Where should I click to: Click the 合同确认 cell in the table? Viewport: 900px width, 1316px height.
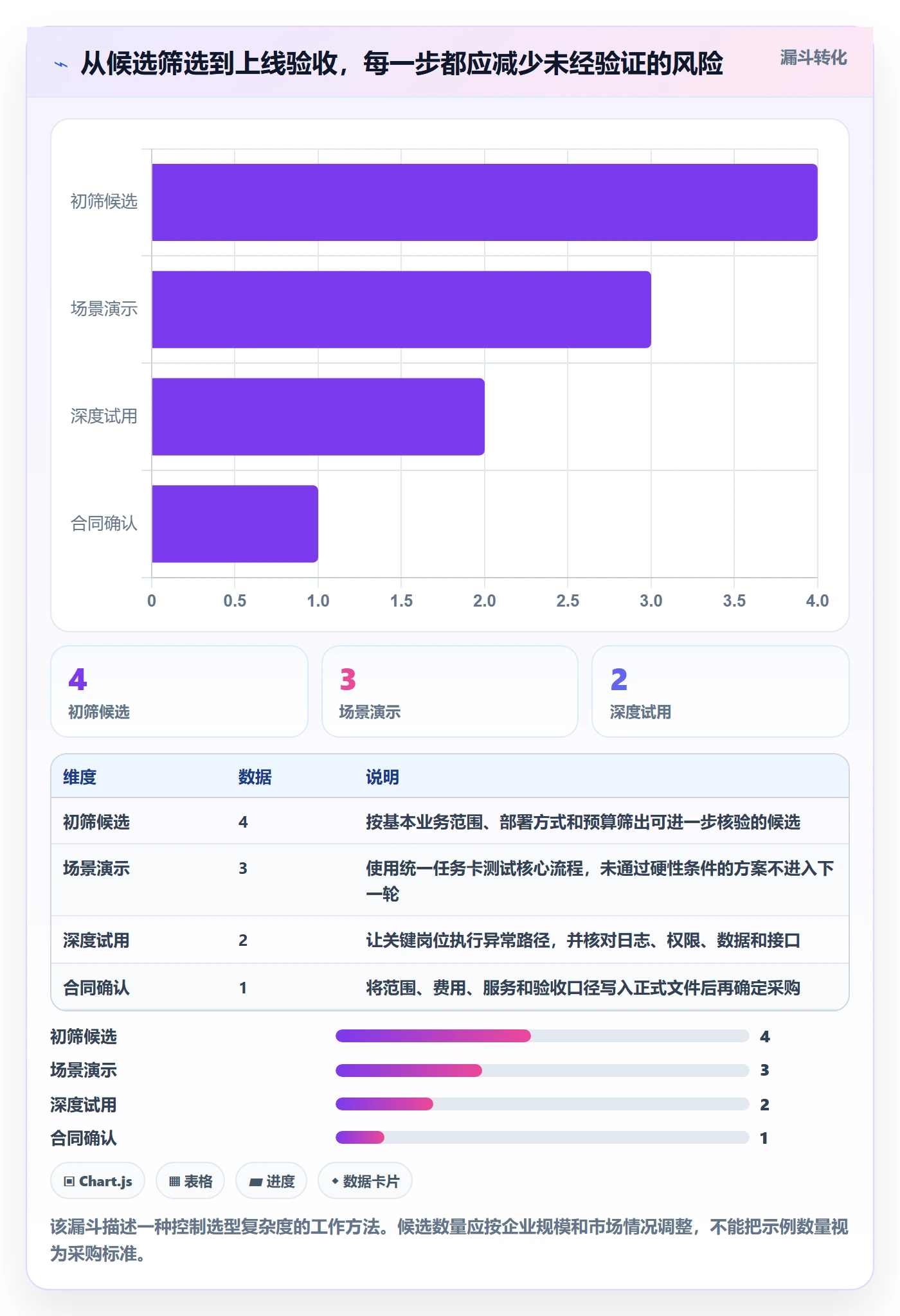(x=96, y=988)
